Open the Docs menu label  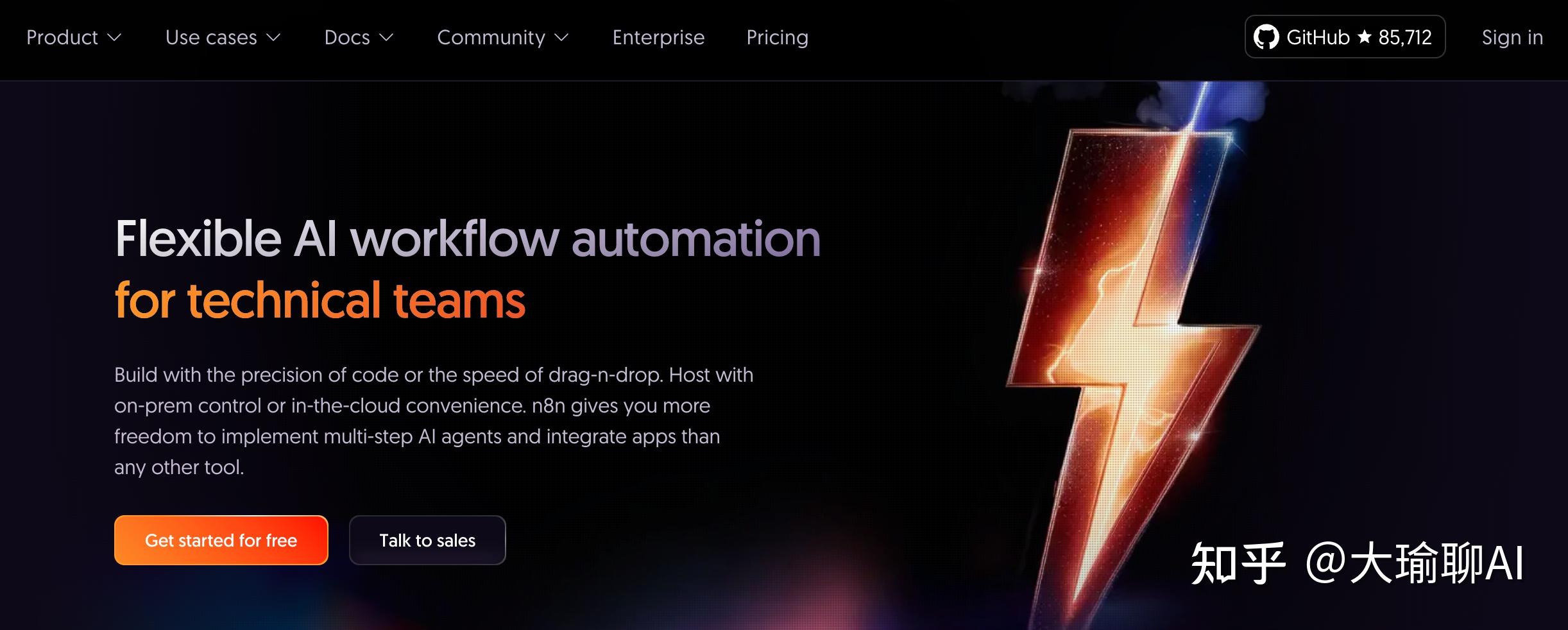(x=347, y=37)
